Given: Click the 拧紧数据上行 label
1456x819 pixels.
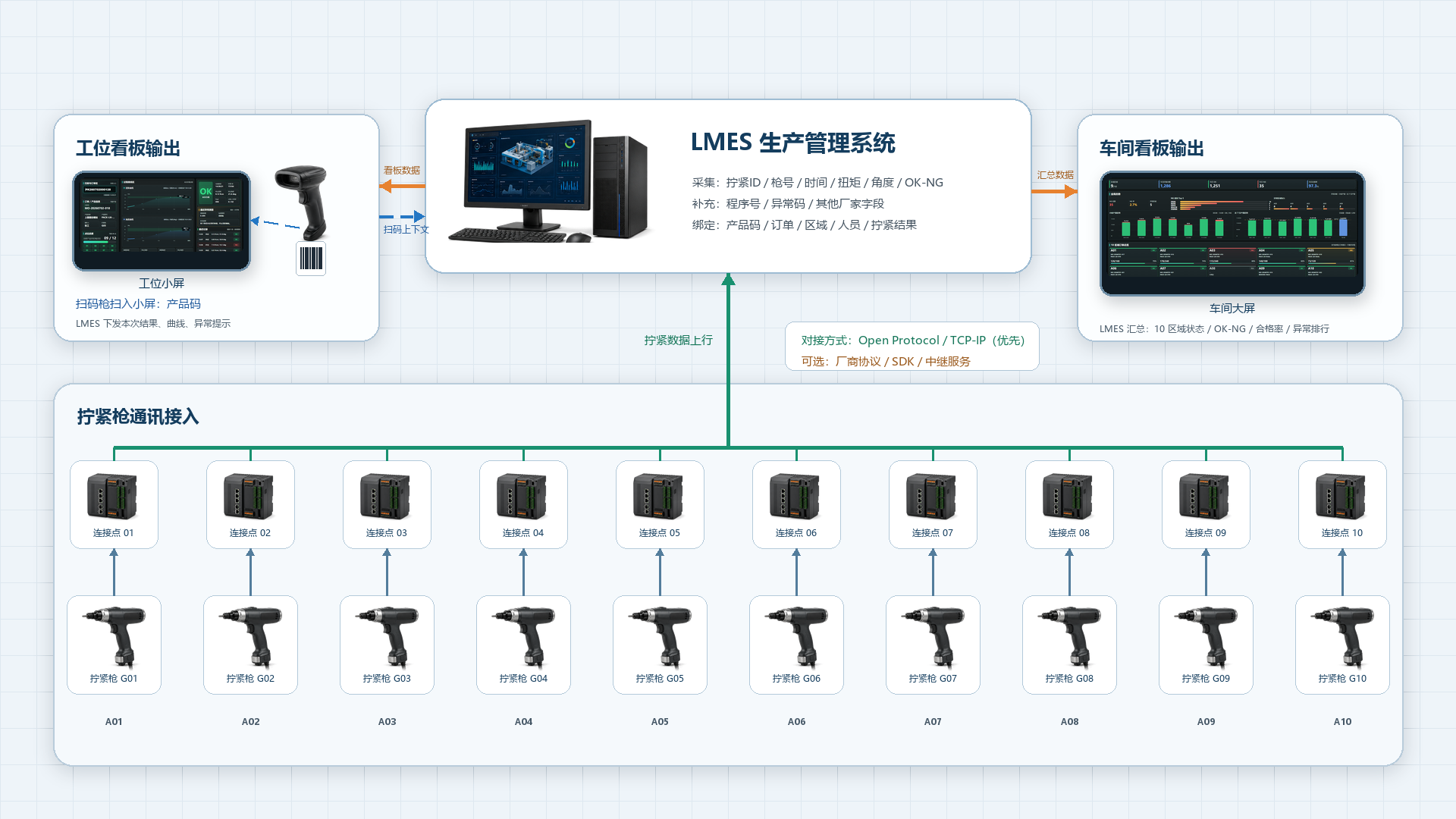Looking at the screenshot, I should pos(679,340).
